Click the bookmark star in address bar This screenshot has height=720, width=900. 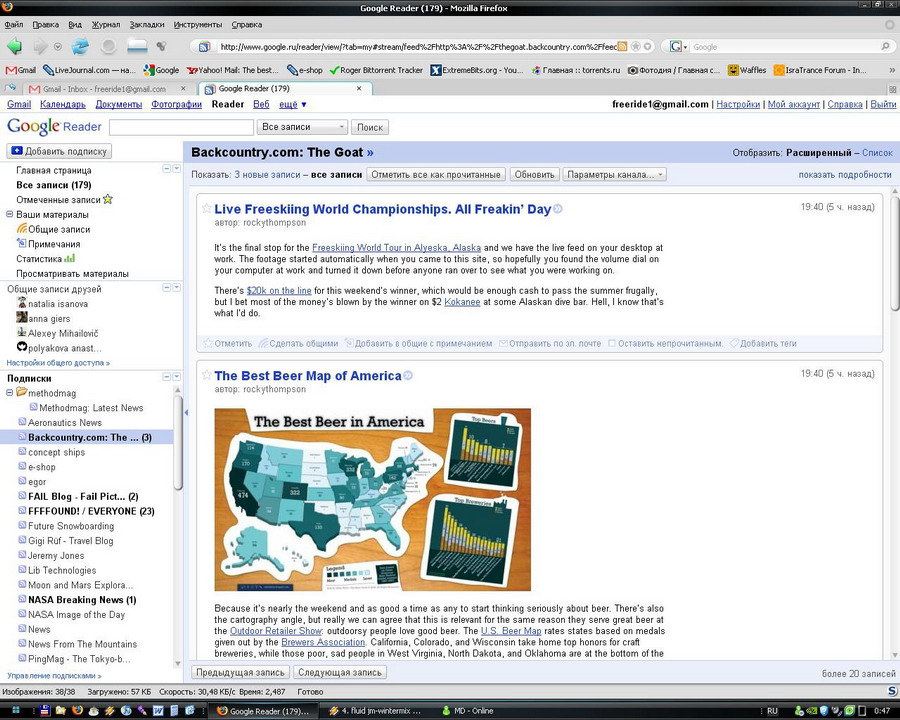tap(635, 47)
